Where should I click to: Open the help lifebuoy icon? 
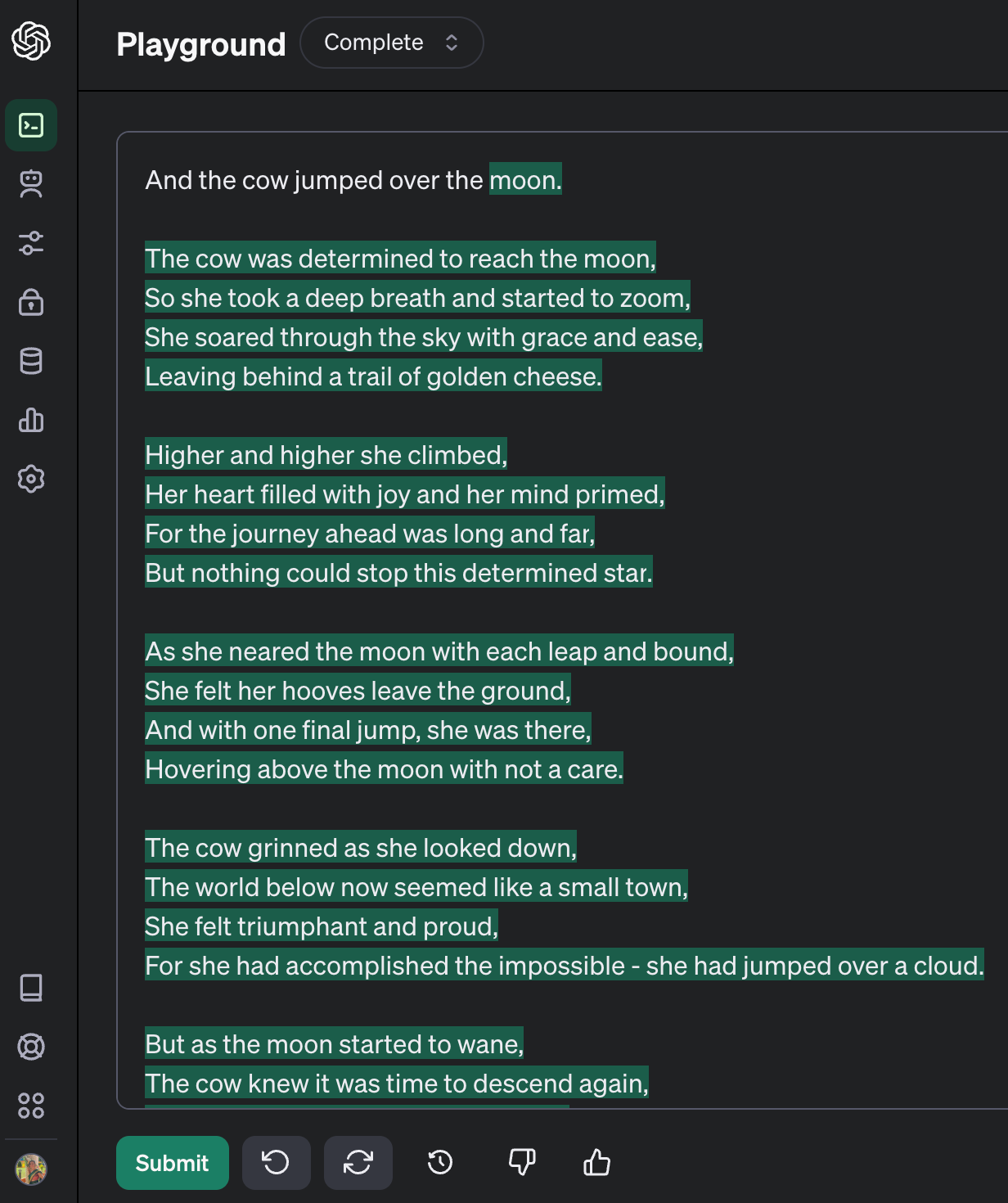pyautogui.click(x=31, y=1048)
